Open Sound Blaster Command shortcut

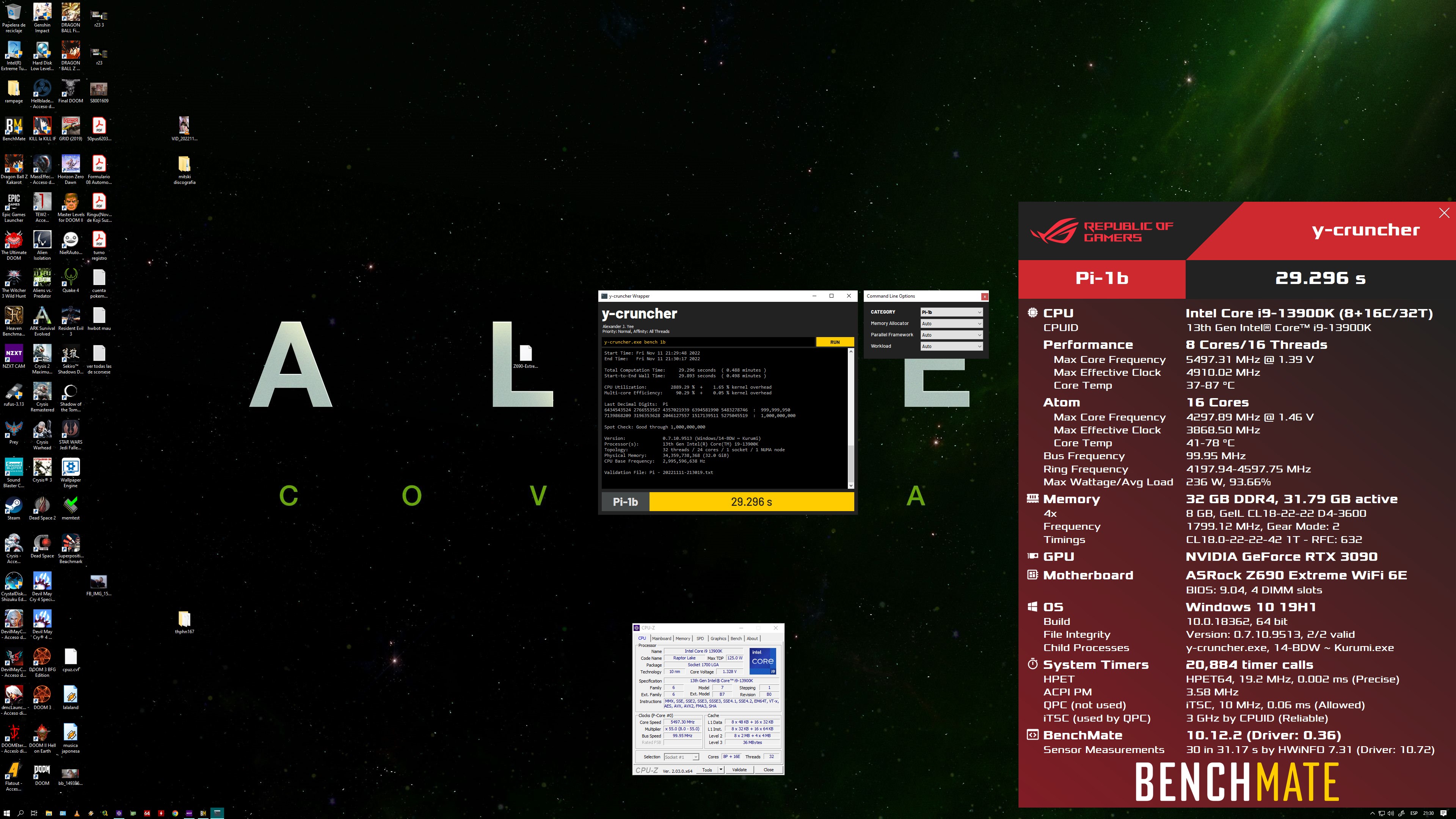(14, 472)
